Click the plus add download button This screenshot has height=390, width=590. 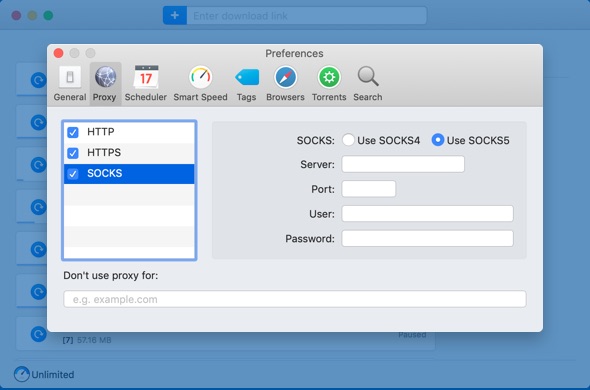pos(175,15)
